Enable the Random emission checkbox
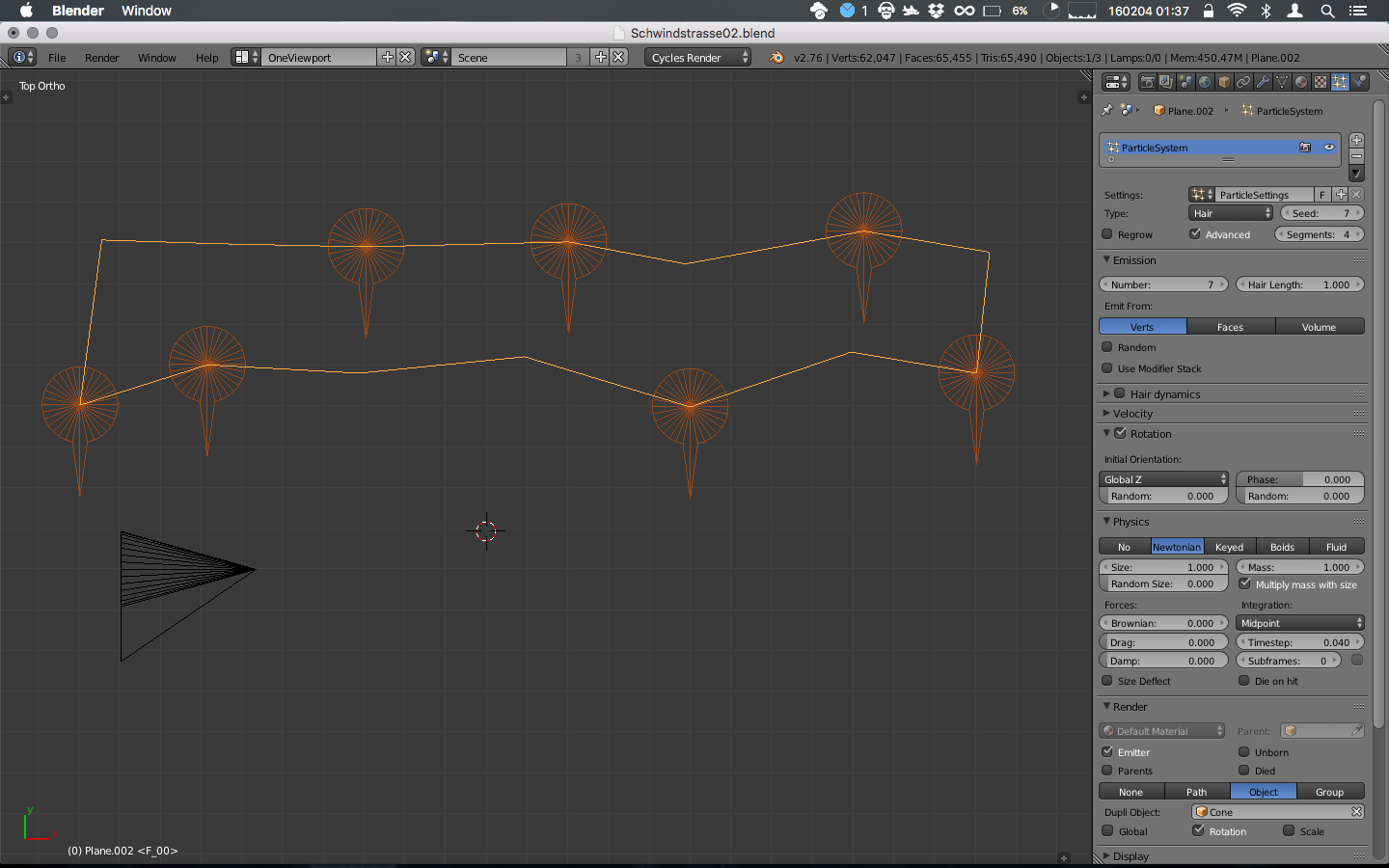The width and height of the screenshot is (1389, 868). pos(1107,347)
